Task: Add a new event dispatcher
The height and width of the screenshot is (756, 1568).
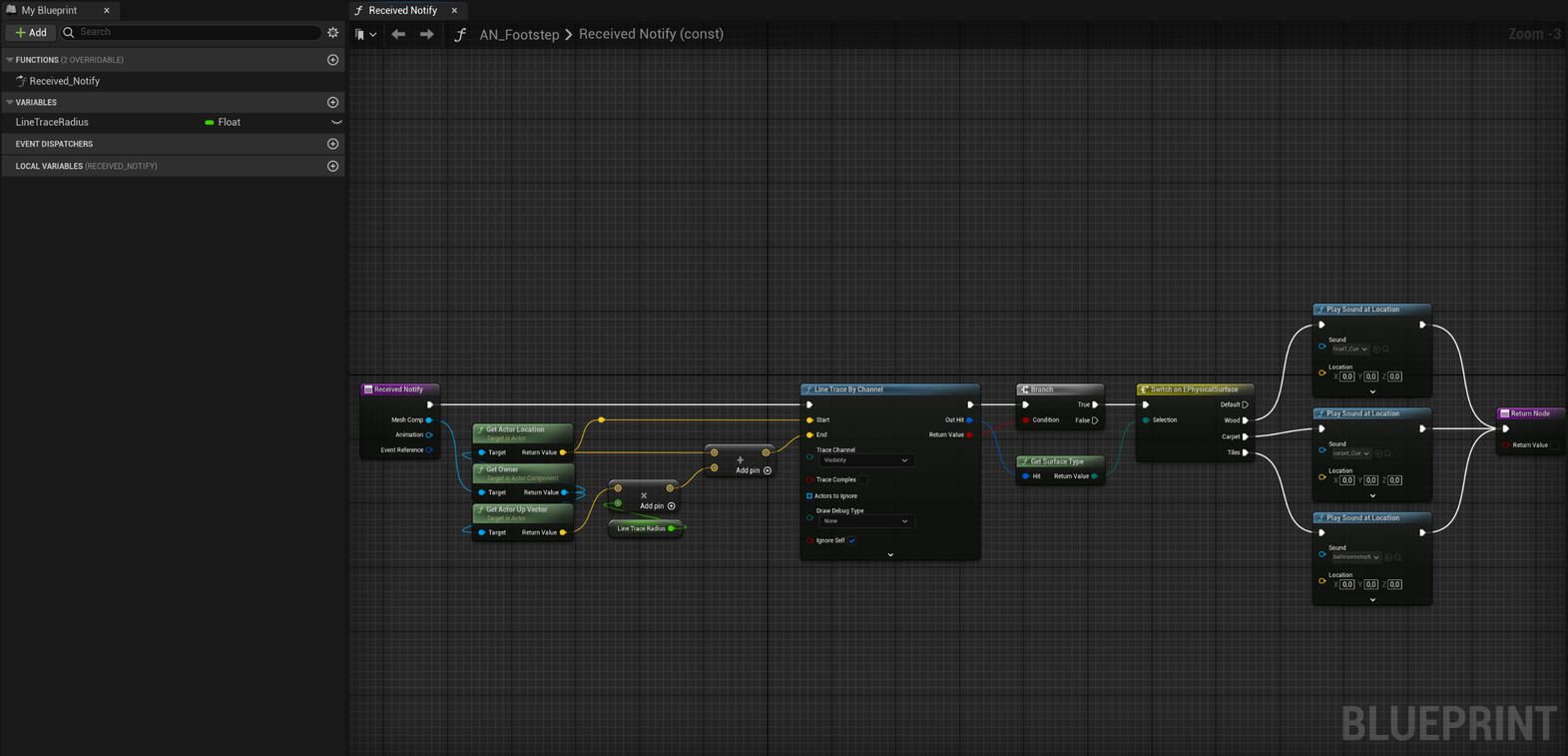Action: pos(333,144)
